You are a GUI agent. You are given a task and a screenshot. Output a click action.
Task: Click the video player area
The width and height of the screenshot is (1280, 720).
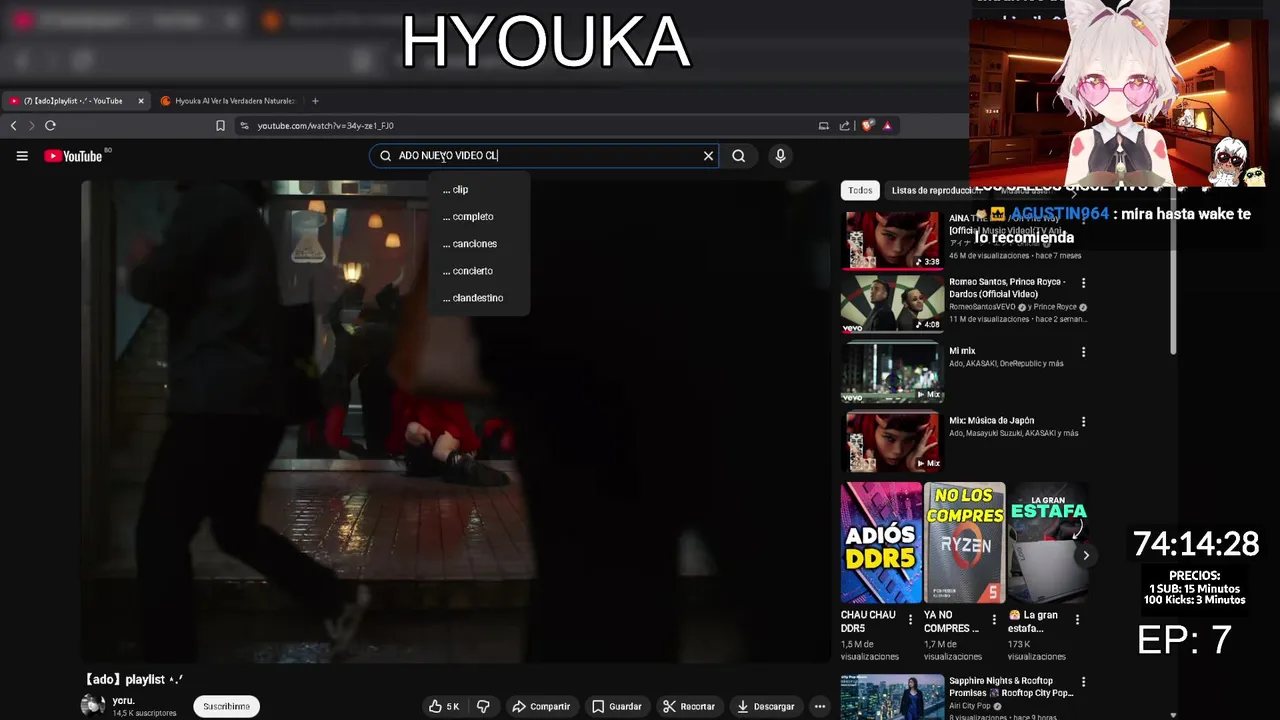point(455,421)
